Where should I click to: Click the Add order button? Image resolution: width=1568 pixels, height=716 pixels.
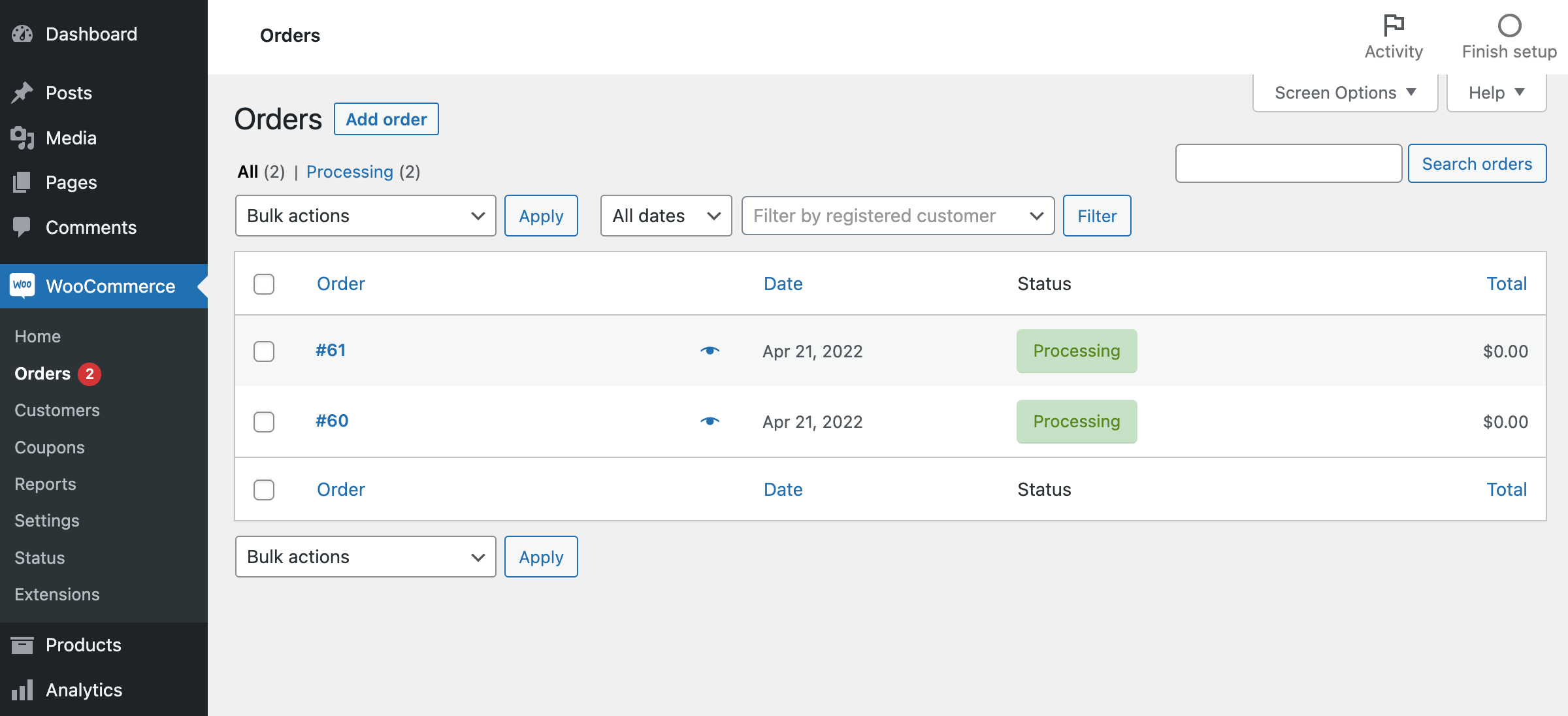coord(386,120)
